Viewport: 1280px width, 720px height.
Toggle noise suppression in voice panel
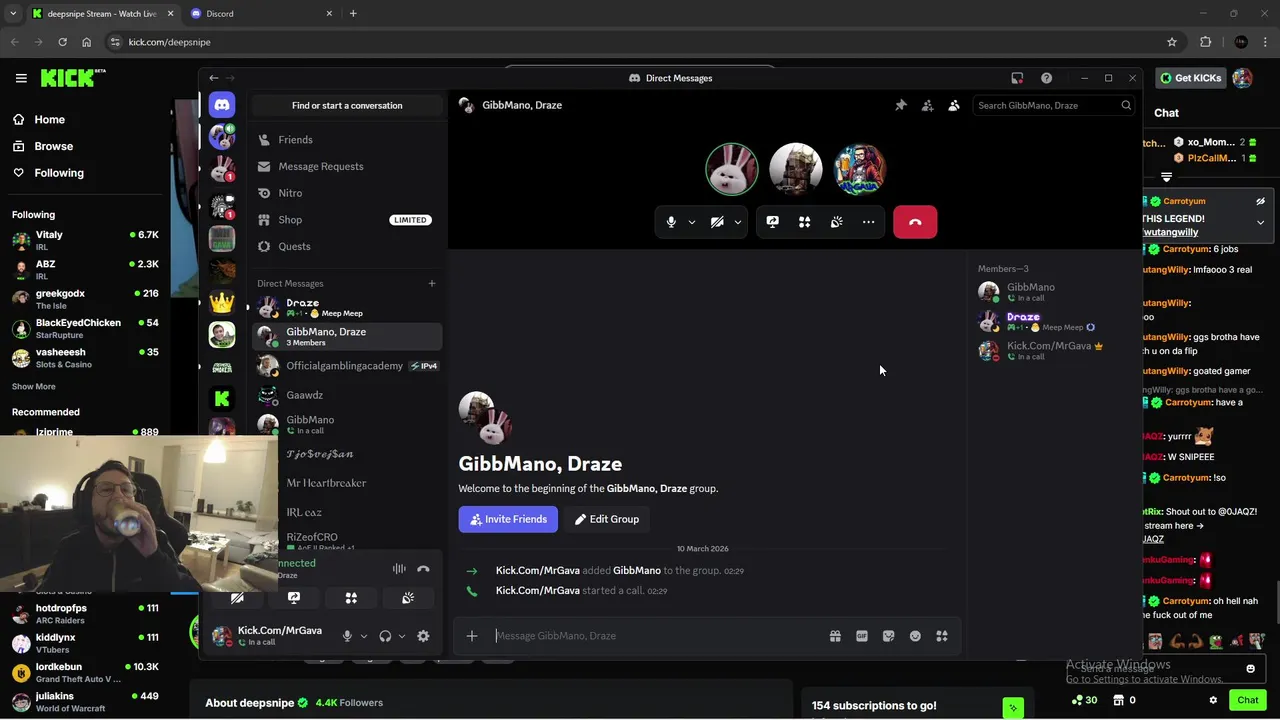(399, 569)
